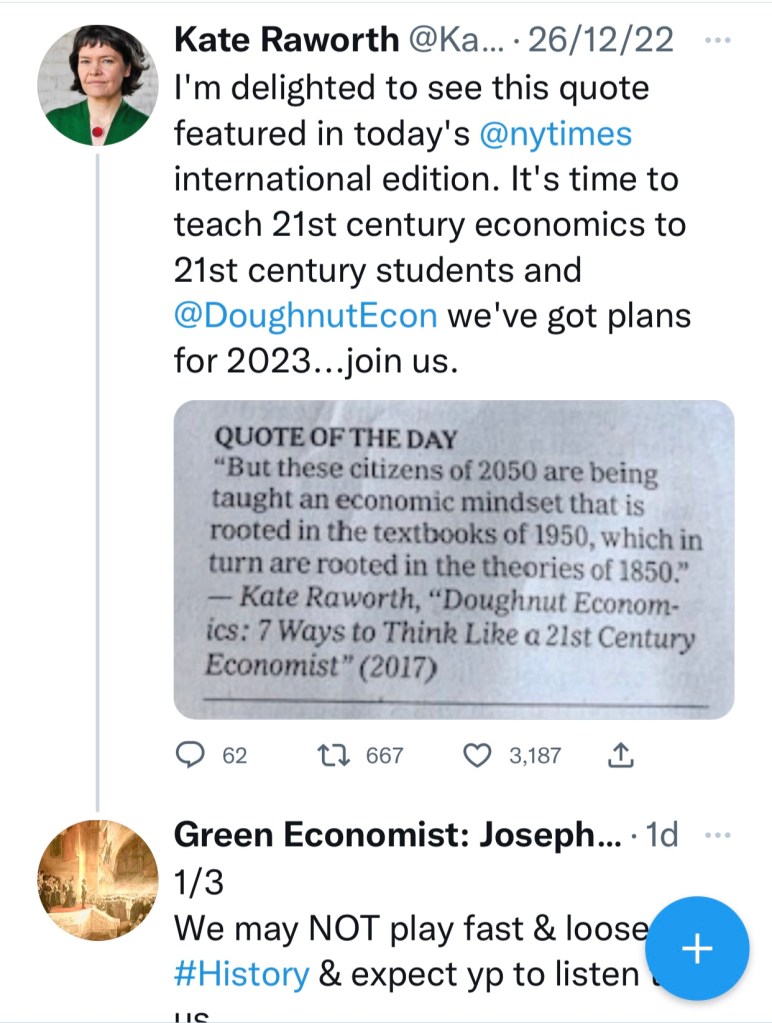View the 3,187 likes count
772x1023 pixels.
point(535,756)
